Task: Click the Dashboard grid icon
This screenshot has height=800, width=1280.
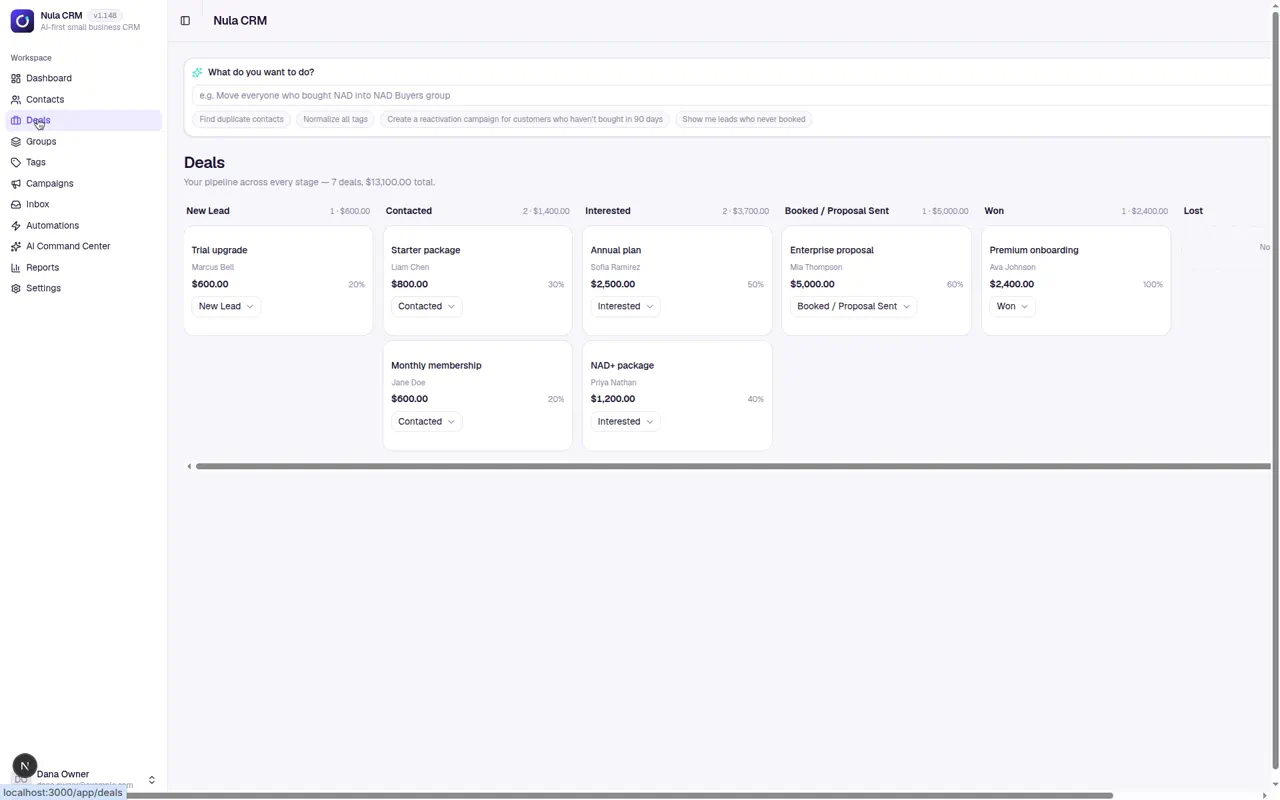Action: [x=16, y=78]
